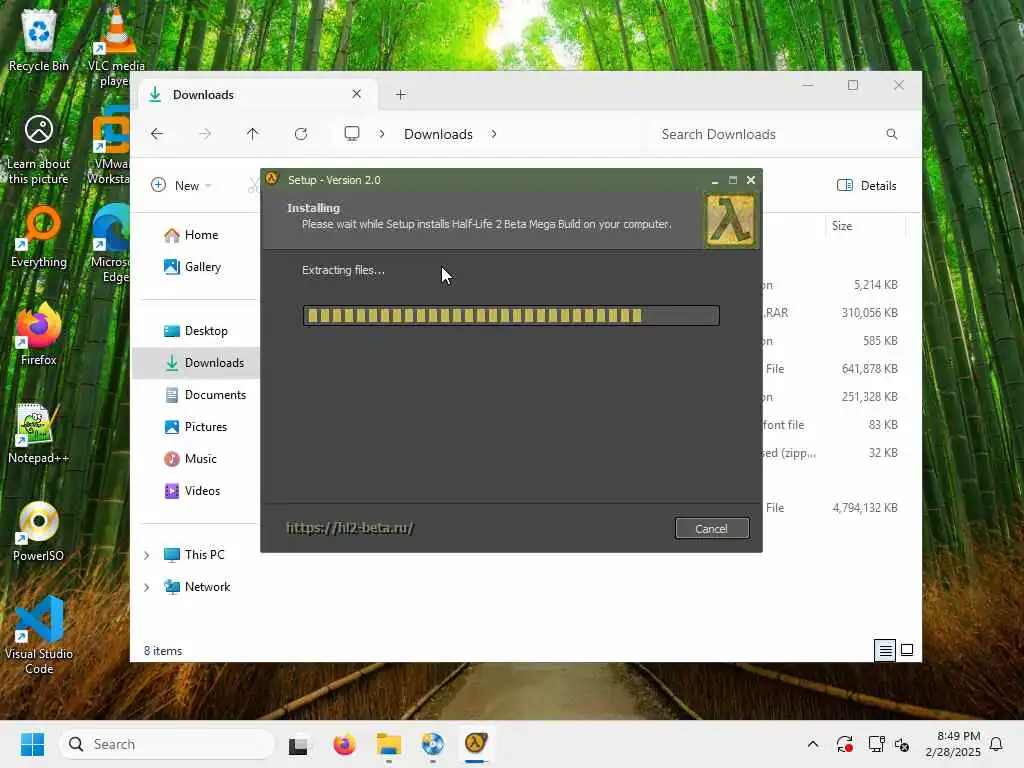Expand chevron before Downloads in address bar
The image size is (1024, 768).
(x=382, y=134)
